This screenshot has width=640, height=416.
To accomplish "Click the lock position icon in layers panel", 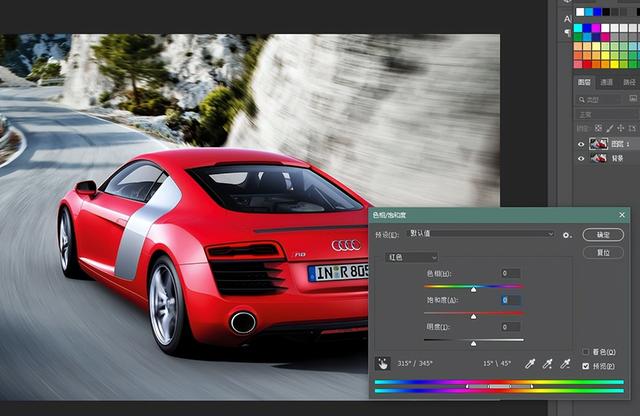I will 618,128.
